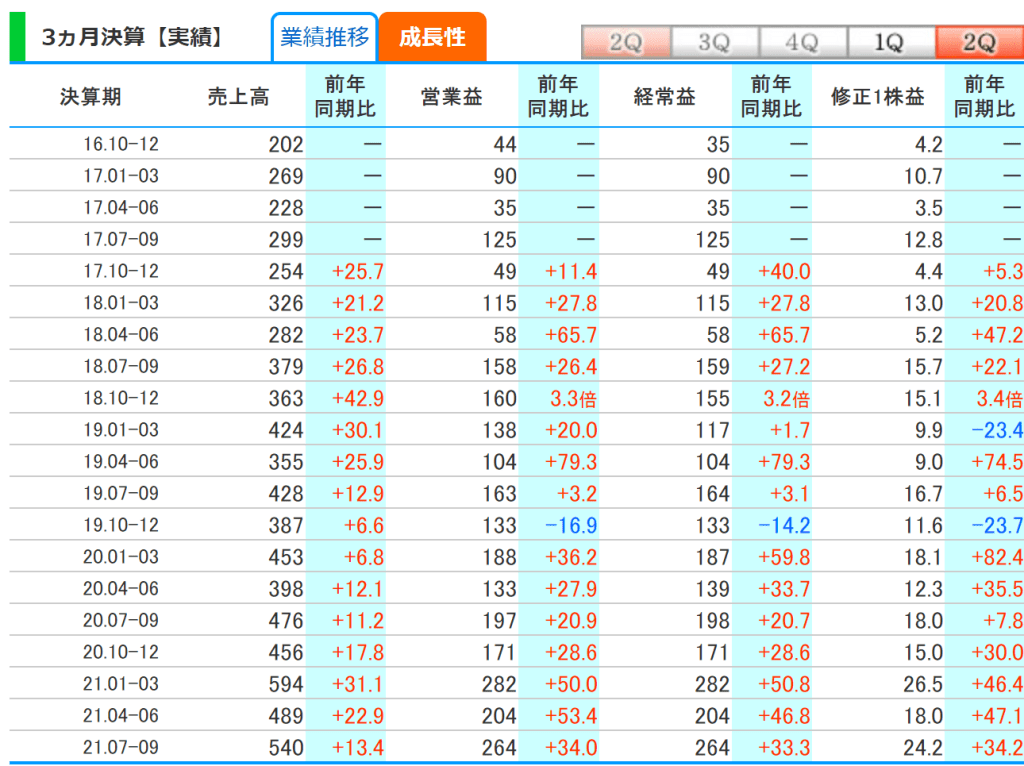Select the pale pink 2Q quarter button
Viewport: 1024px width, 766px height.
[x=625, y=43]
